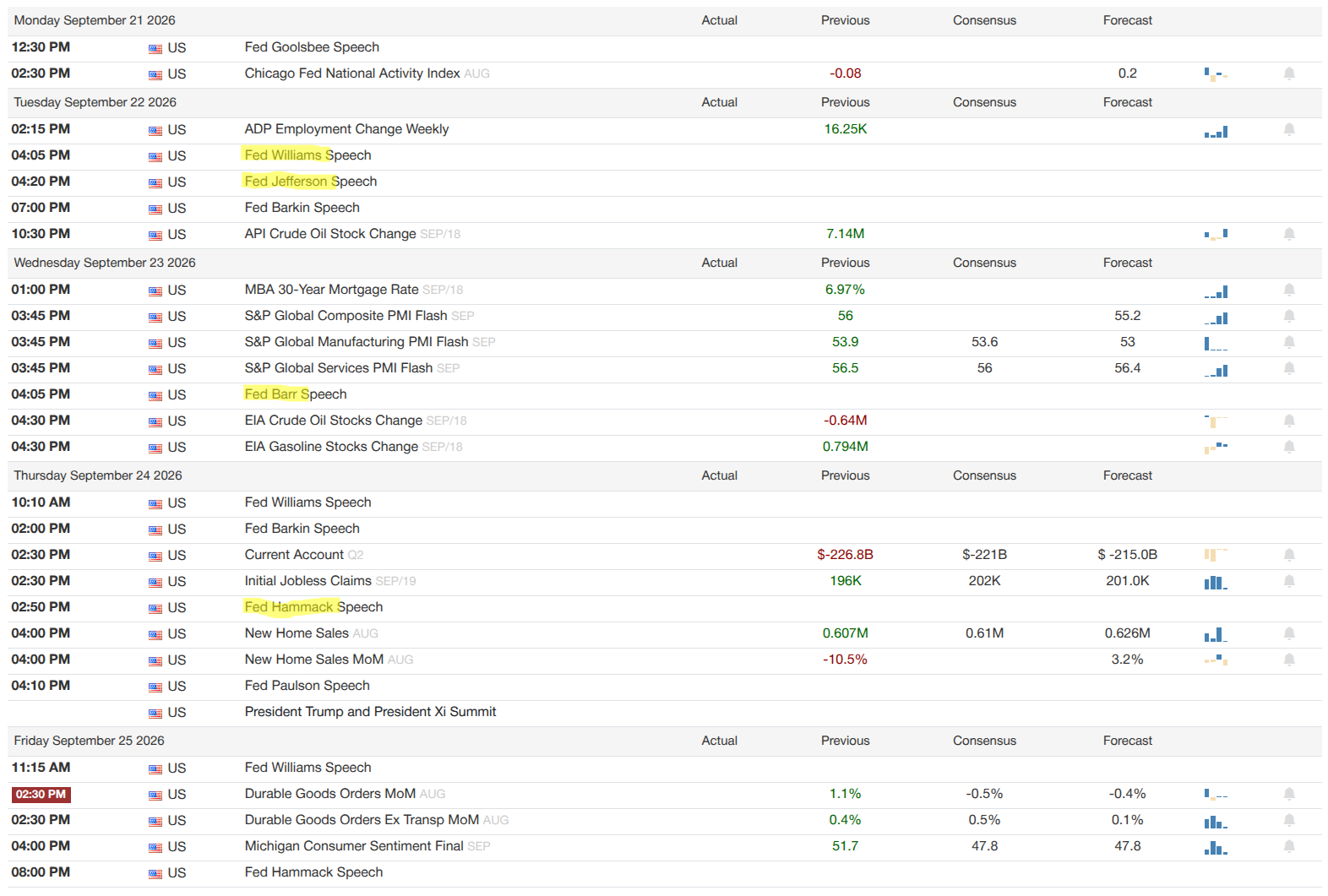Image resolution: width=1328 pixels, height=896 pixels.
Task: Click US flag beside President Trump and Xi Summit
Action: click(155, 714)
